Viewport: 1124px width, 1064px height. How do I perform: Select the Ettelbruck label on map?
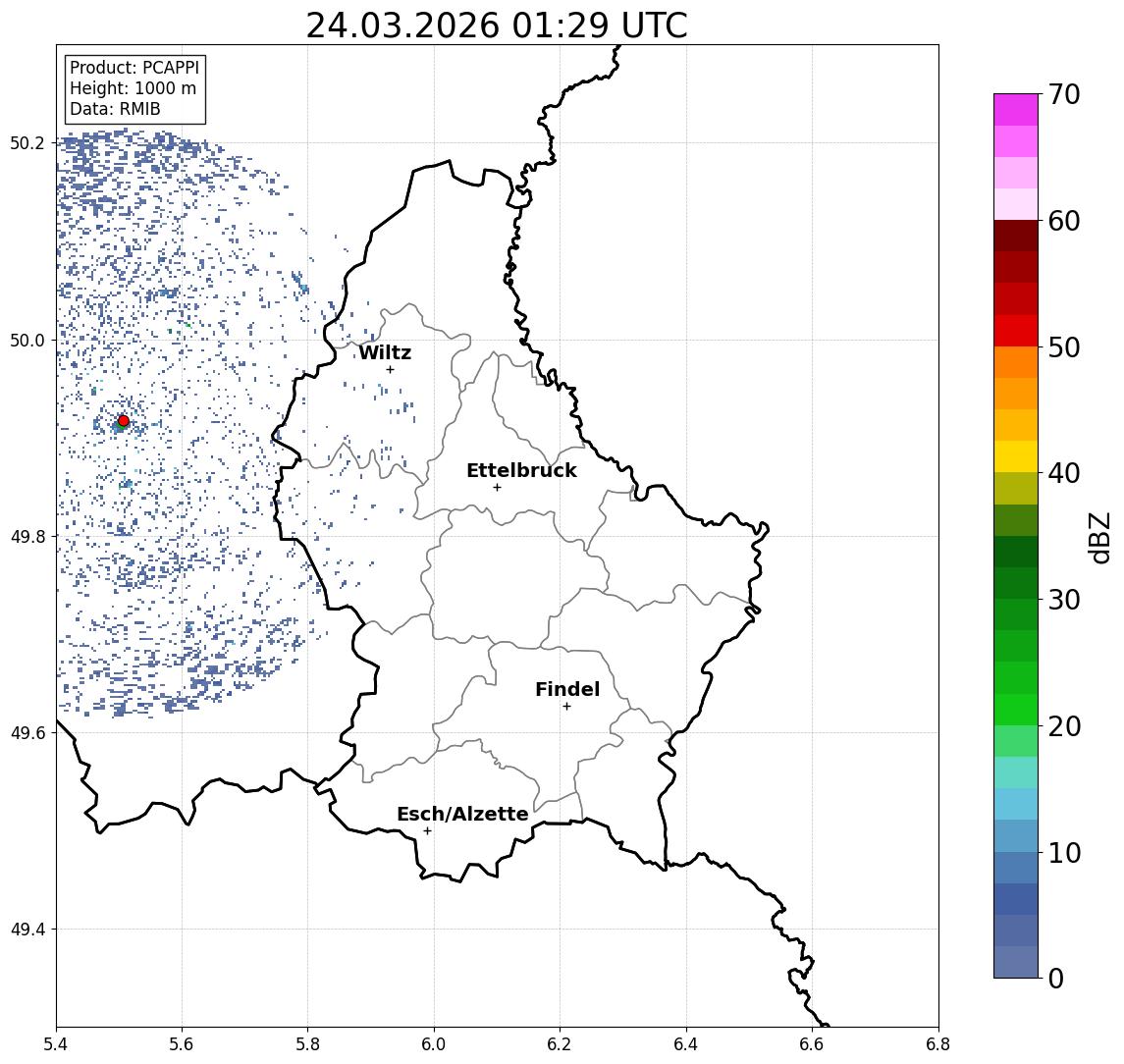[x=521, y=470]
